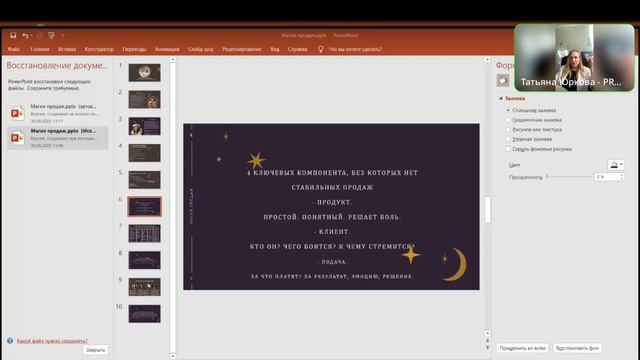
Task: Click the Tell Me lightbulb icon
Action: (x=320, y=49)
